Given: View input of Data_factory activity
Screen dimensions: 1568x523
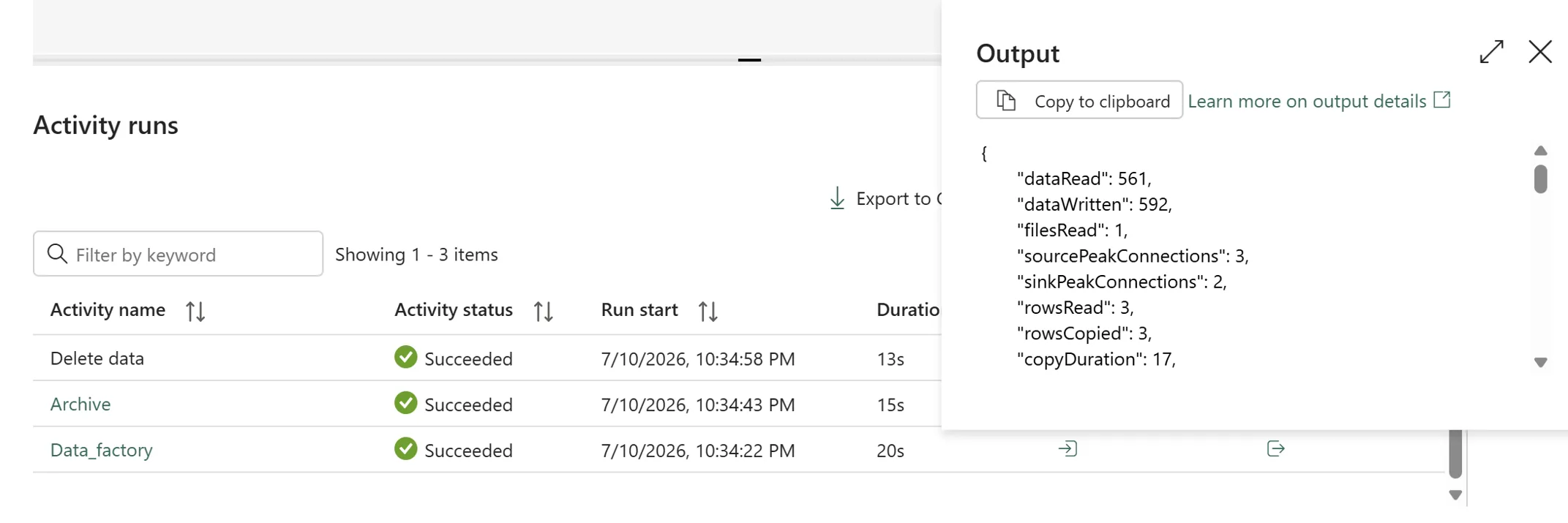Looking at the screenshot, I should point(1068,448).
